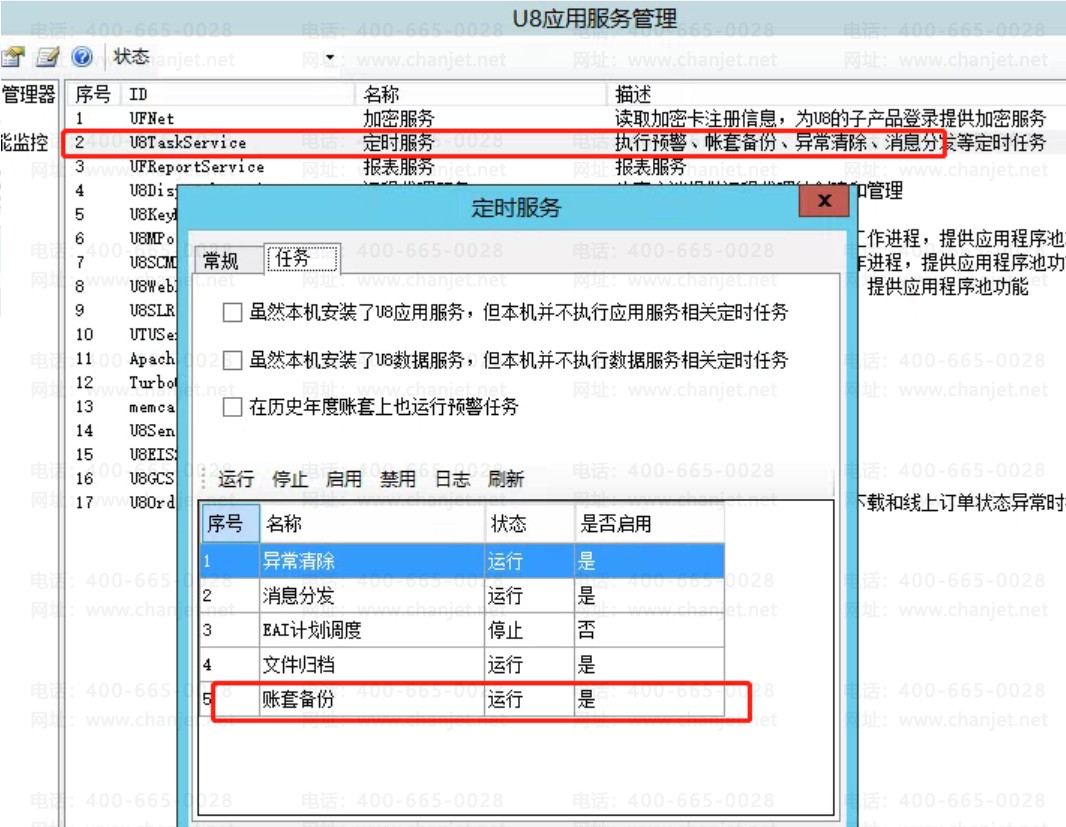Screen dimensions: 1066x827
Task: Click the 是否启用 column header in the task table
Action: click(649, 523)
